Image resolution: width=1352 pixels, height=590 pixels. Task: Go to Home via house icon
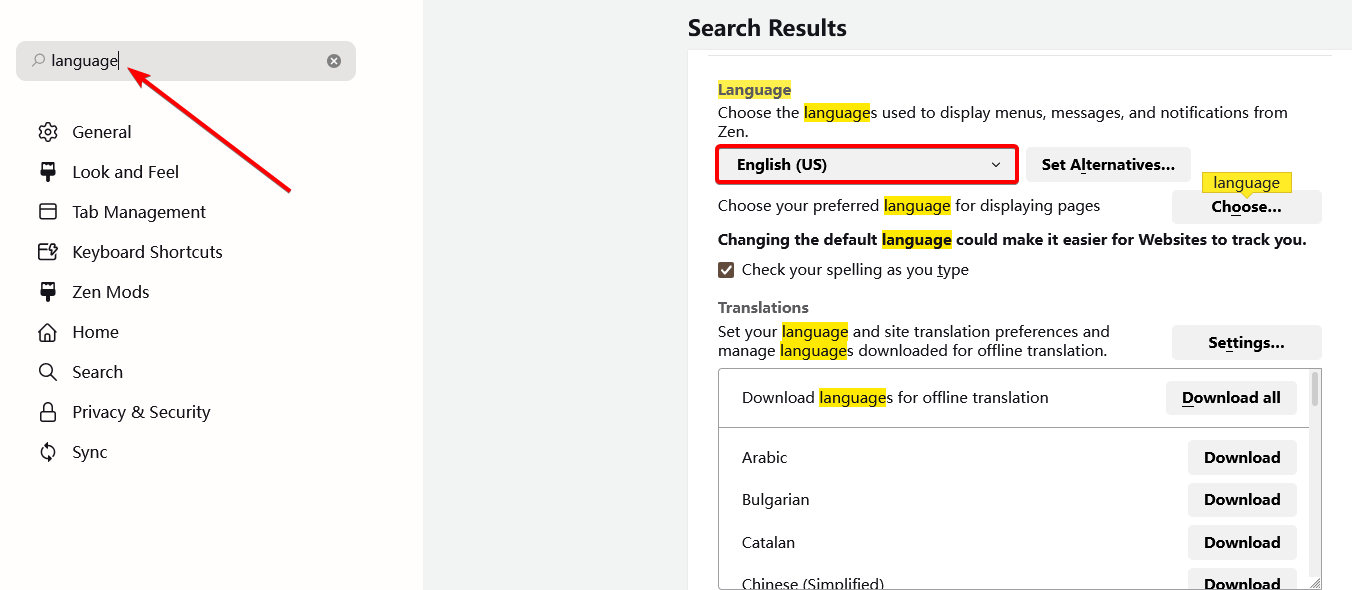pos(48,332)
